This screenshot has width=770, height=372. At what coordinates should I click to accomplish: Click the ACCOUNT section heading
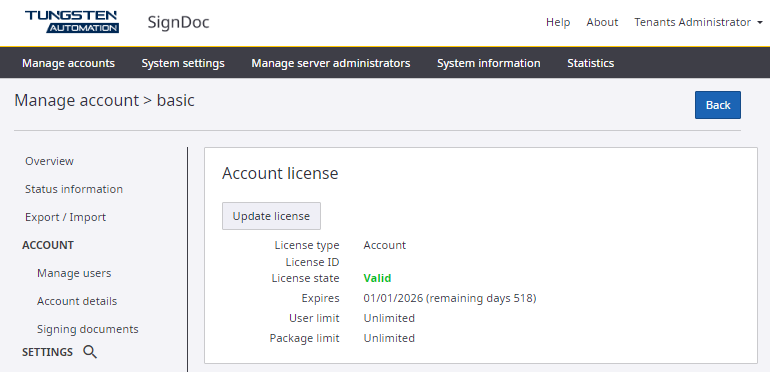(x=48, y=245)
